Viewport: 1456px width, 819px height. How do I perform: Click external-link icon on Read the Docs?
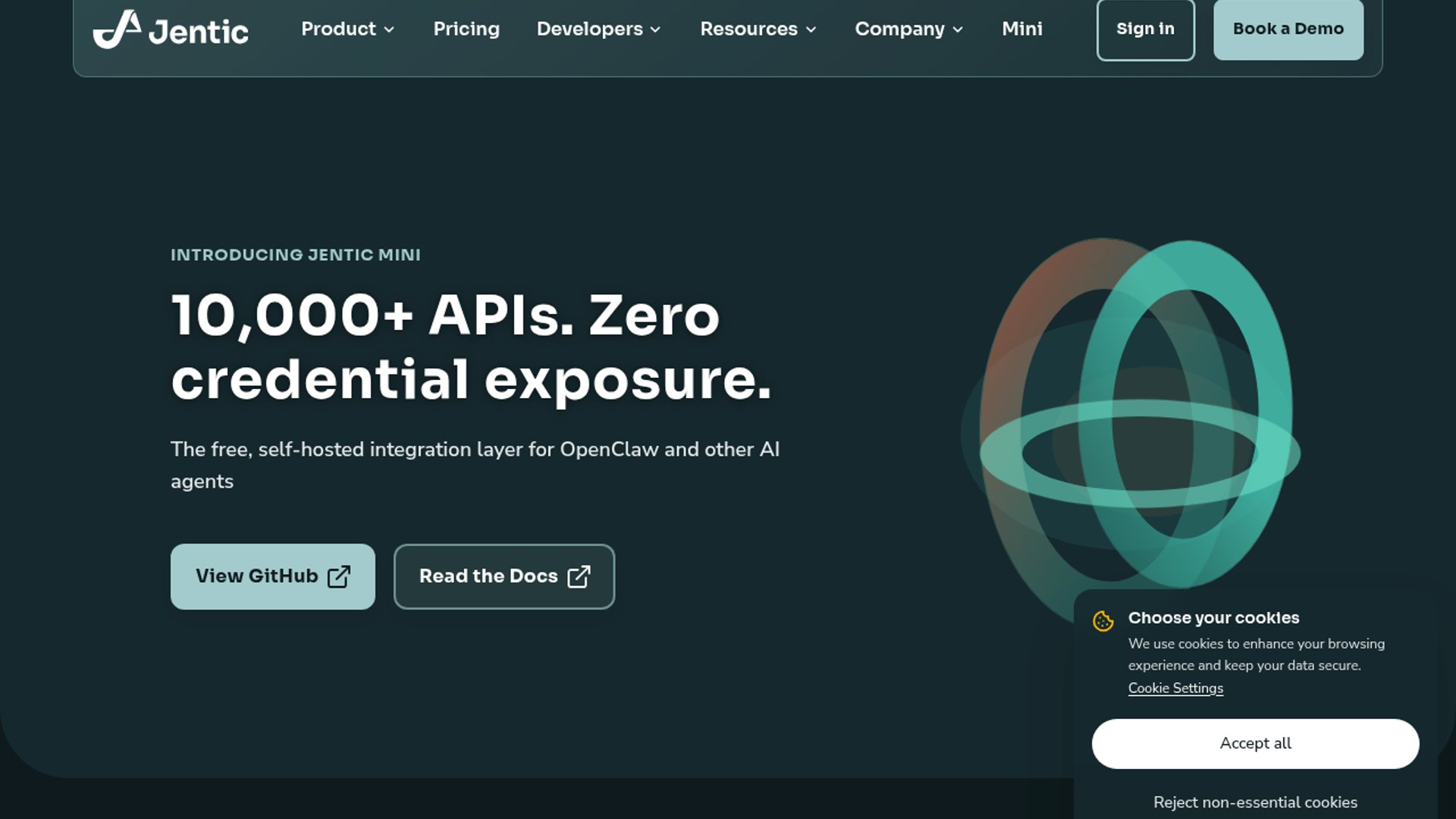click(x=579, y=576)
